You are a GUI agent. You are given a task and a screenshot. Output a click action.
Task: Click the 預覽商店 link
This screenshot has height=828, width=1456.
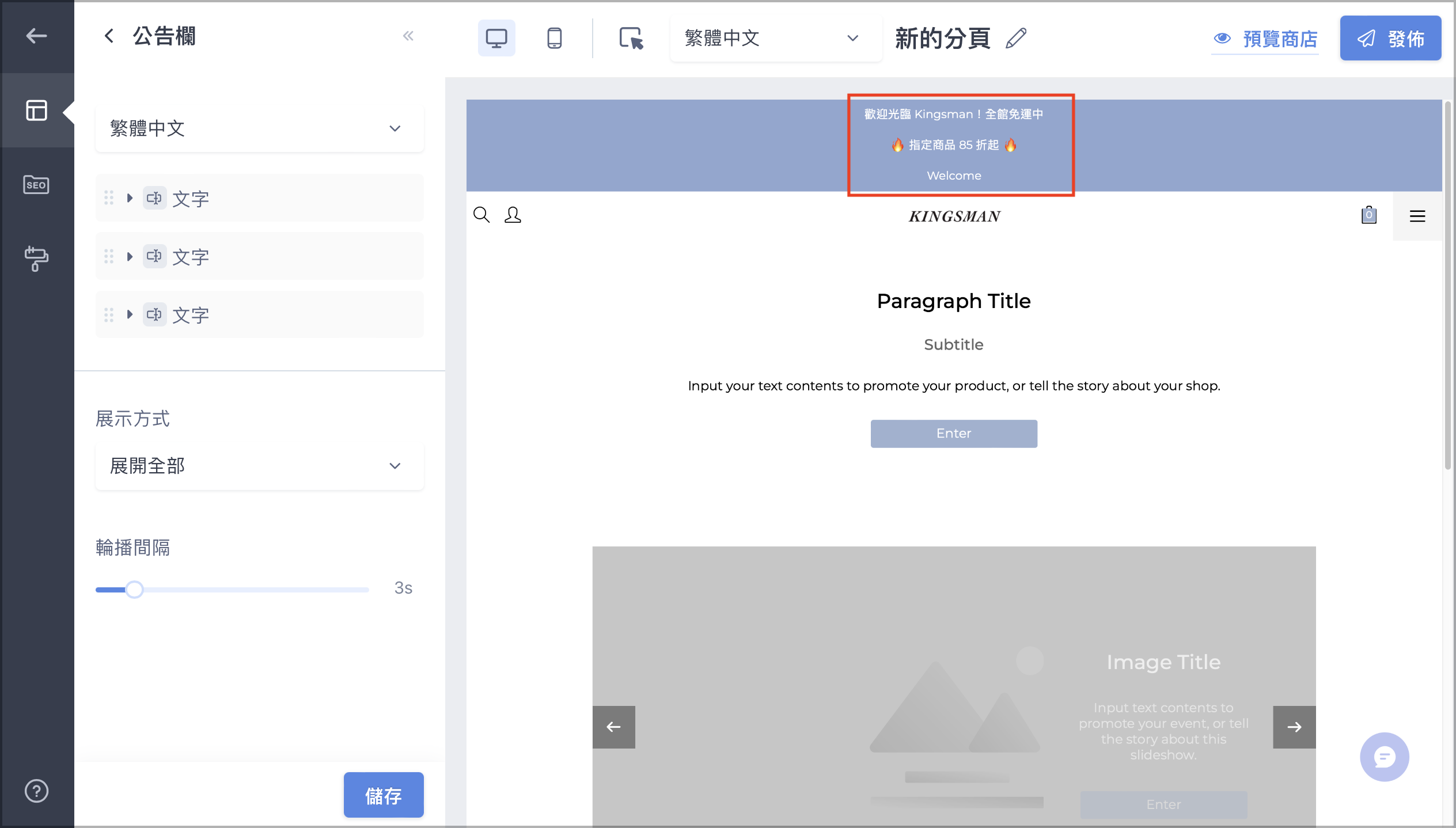pyautogui.click(x=1265, y=39)
